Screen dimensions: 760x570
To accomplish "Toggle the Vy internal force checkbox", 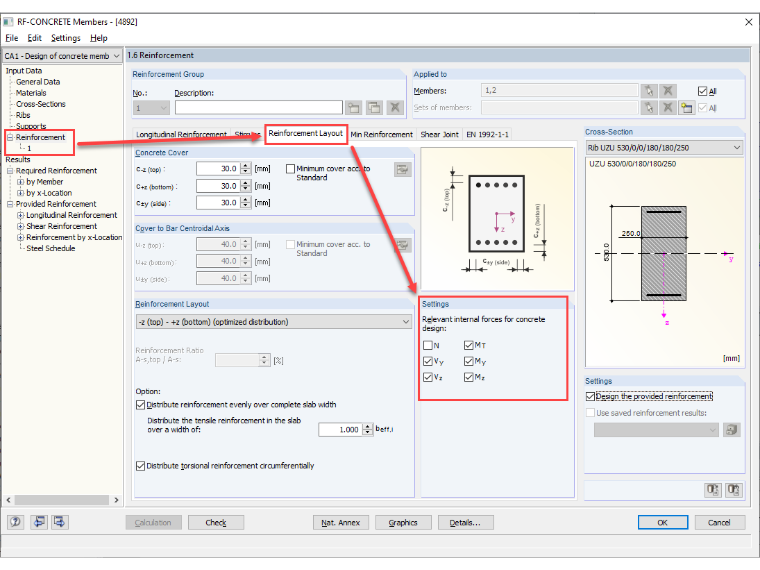I will pos(428,361).
